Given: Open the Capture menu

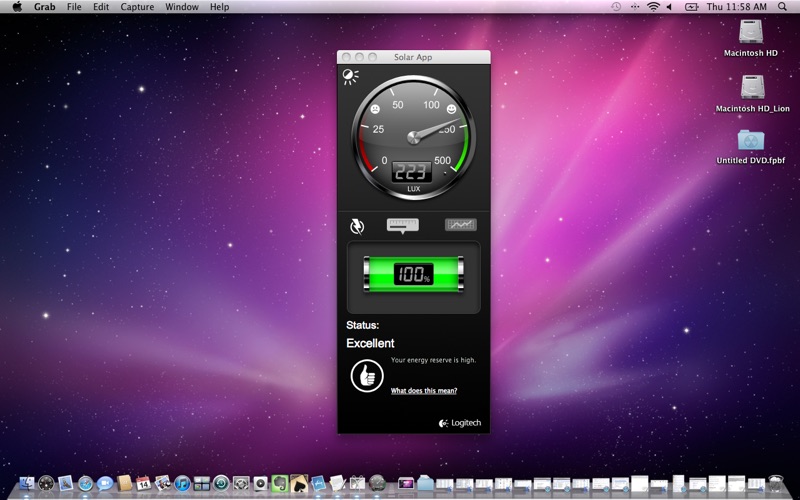Looking at the screenshot, I should pos(137,7).
